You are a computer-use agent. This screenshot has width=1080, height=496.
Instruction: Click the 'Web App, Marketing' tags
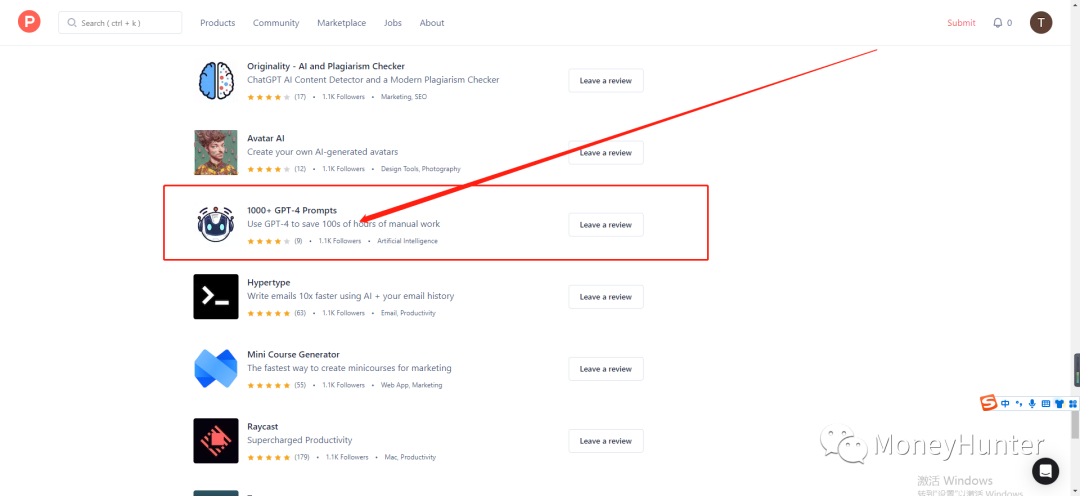coord(411,385)
